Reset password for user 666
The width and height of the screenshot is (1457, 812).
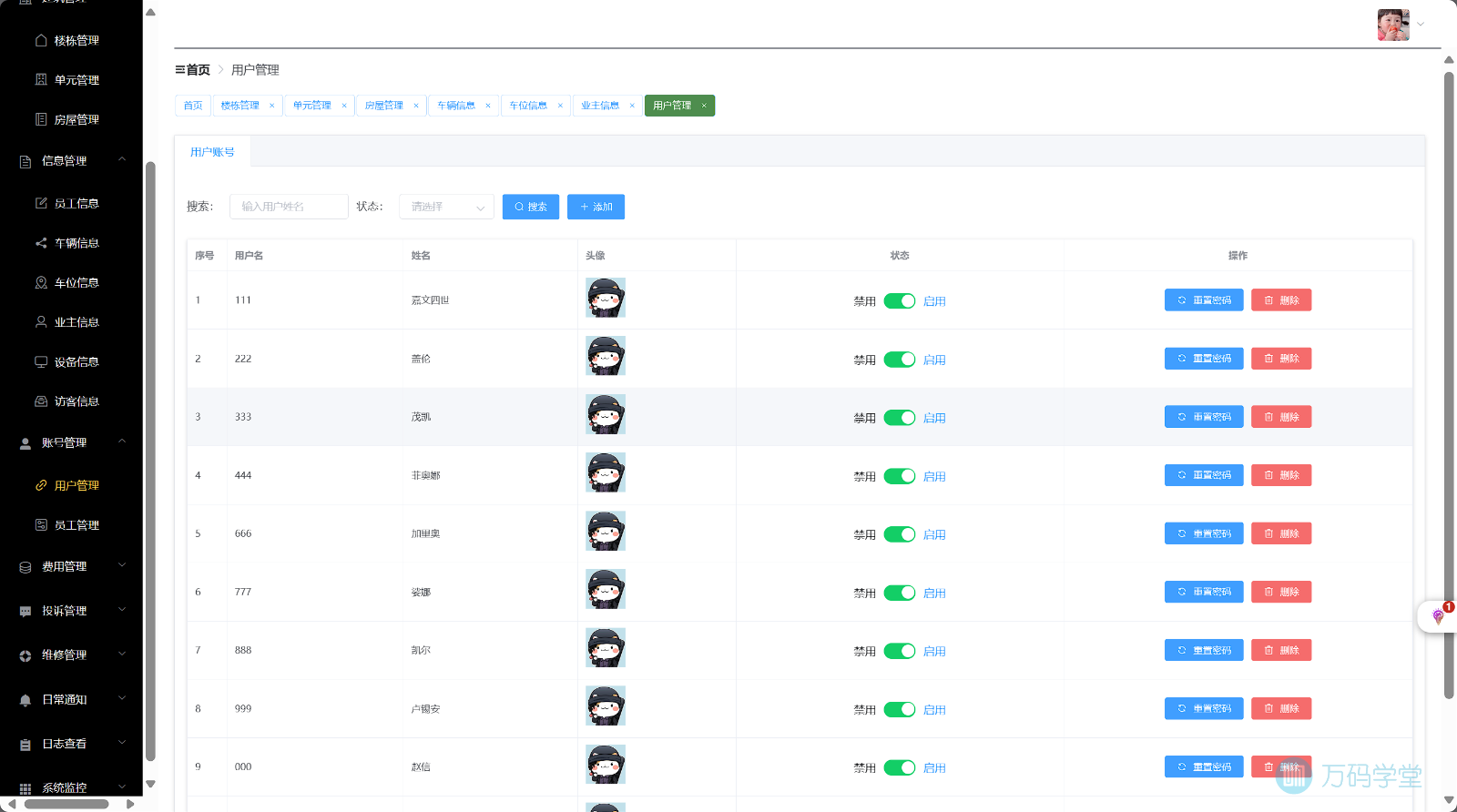click(1204, 533)
